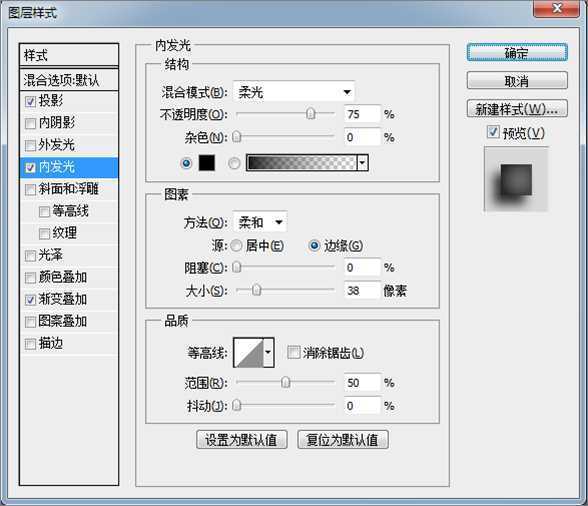Click the 阻塞 choke slider handle
Screen dimensions: 588x506
(237, 267)
